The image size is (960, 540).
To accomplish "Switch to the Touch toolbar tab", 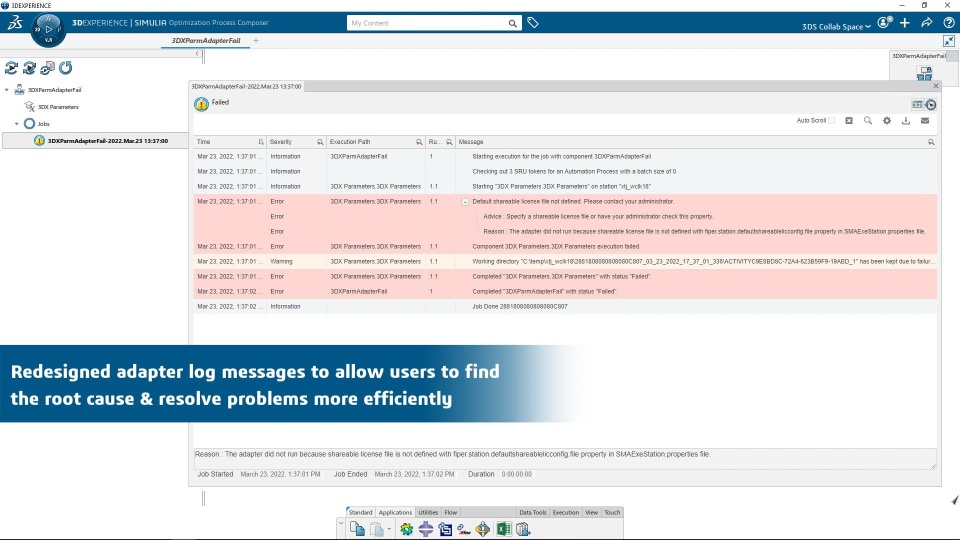I will [612, 512].
